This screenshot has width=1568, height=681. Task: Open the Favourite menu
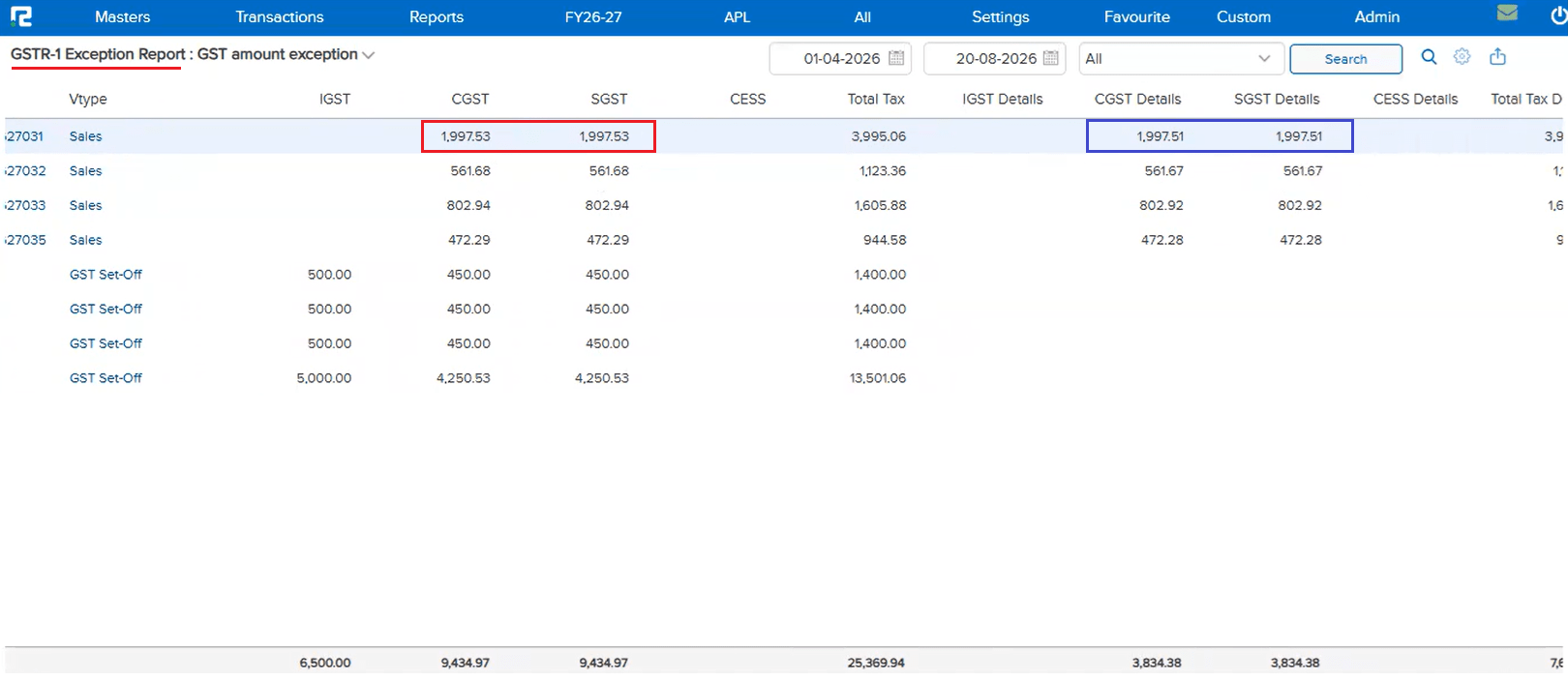[1137, 16]
